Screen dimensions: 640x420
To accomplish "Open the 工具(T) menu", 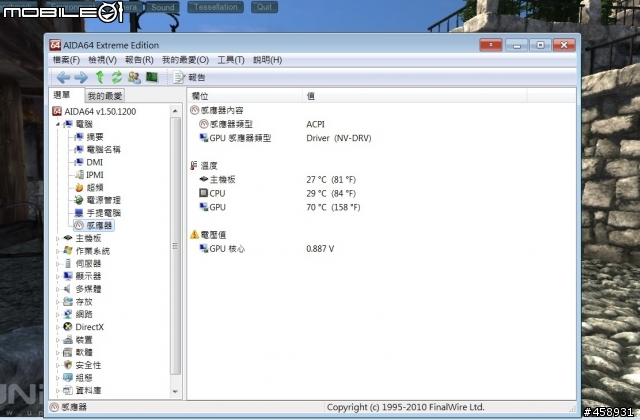I will (x=231, y=60).
